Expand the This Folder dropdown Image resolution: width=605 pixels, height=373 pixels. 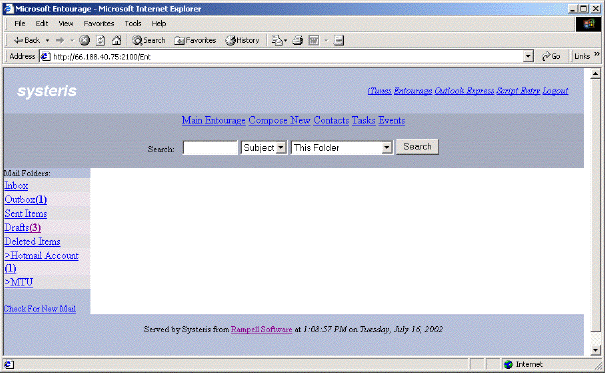(386, 147)
